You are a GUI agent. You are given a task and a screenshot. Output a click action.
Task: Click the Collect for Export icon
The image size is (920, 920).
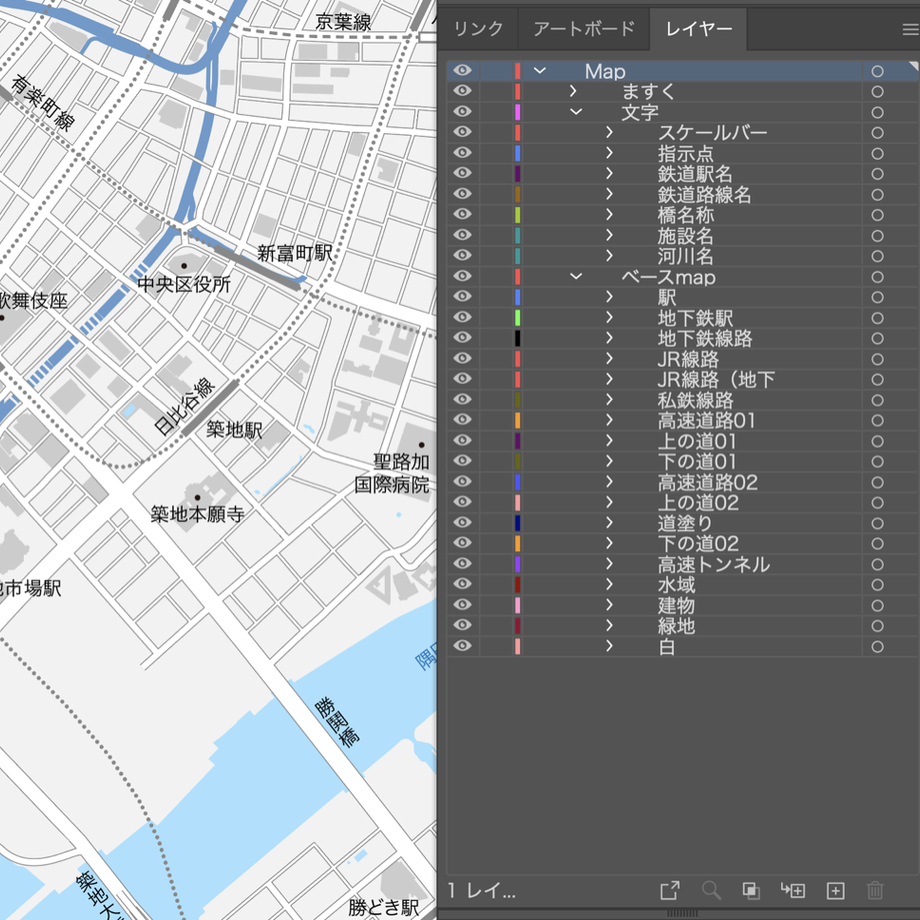pyautogui.click(x=669, y=890)
